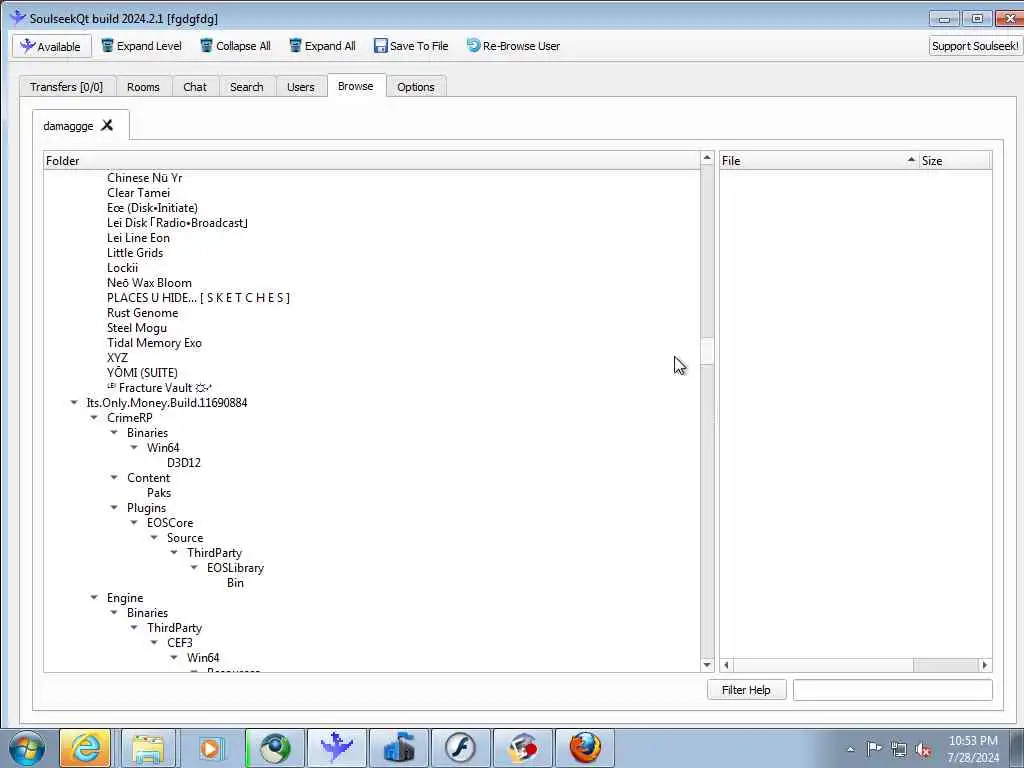Select the Rust Genome folder

[142, 313]
